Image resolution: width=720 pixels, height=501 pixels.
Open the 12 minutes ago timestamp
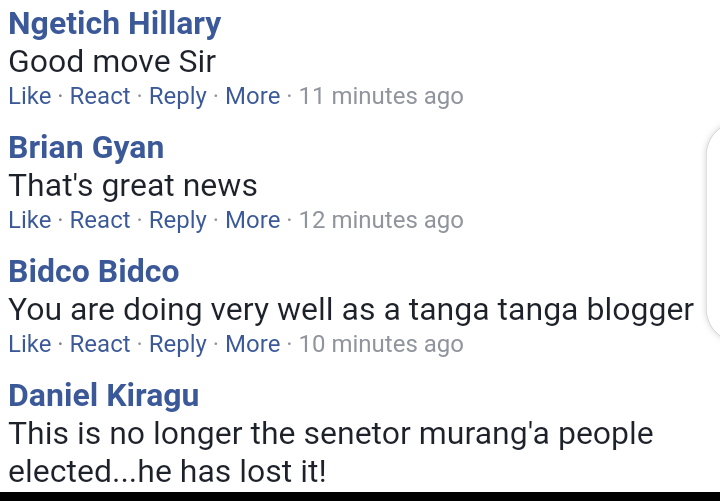[x=381, y=220]
